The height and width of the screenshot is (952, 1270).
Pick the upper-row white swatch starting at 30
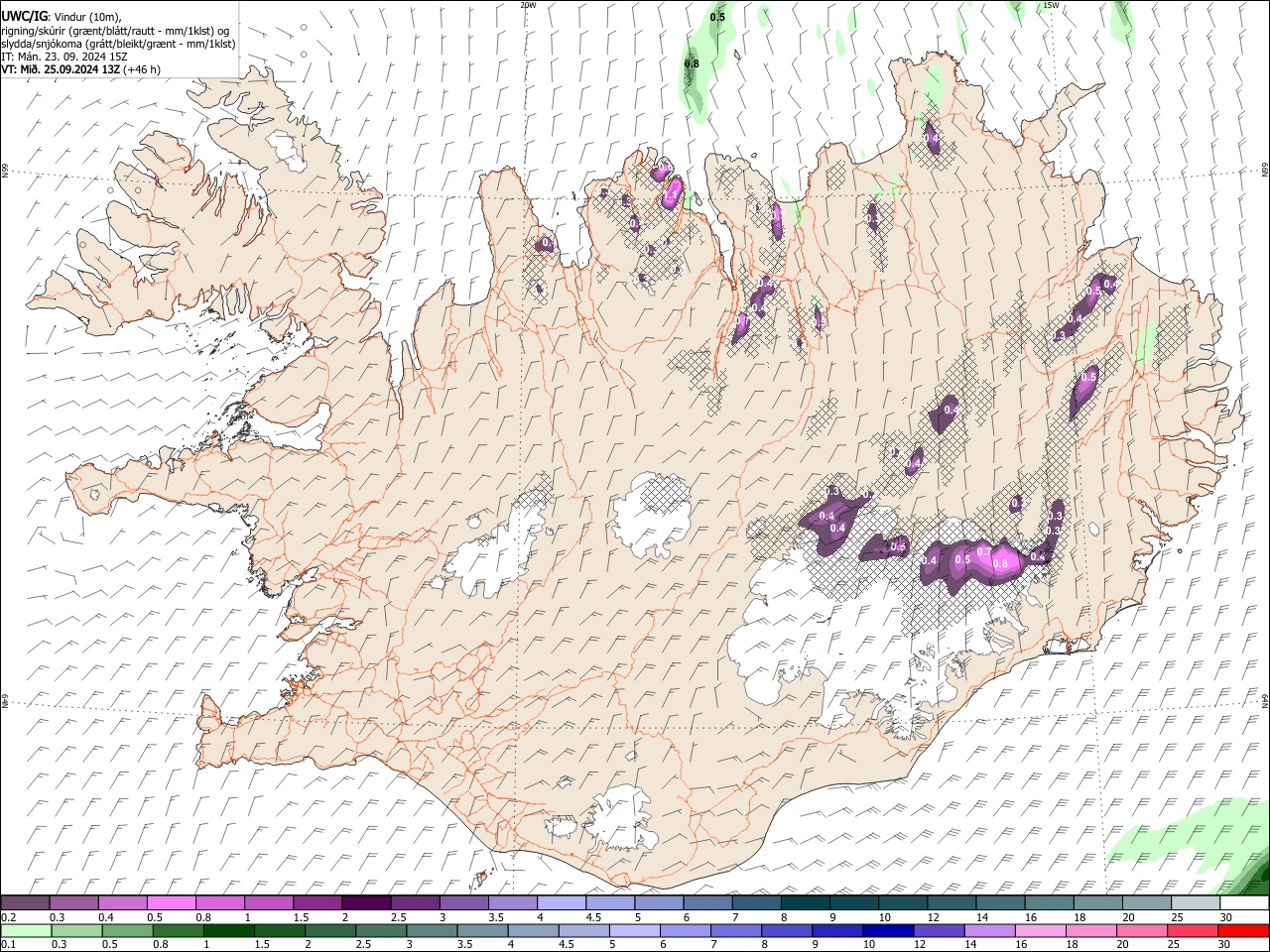pyautogui.click(x=1245, y=902)
